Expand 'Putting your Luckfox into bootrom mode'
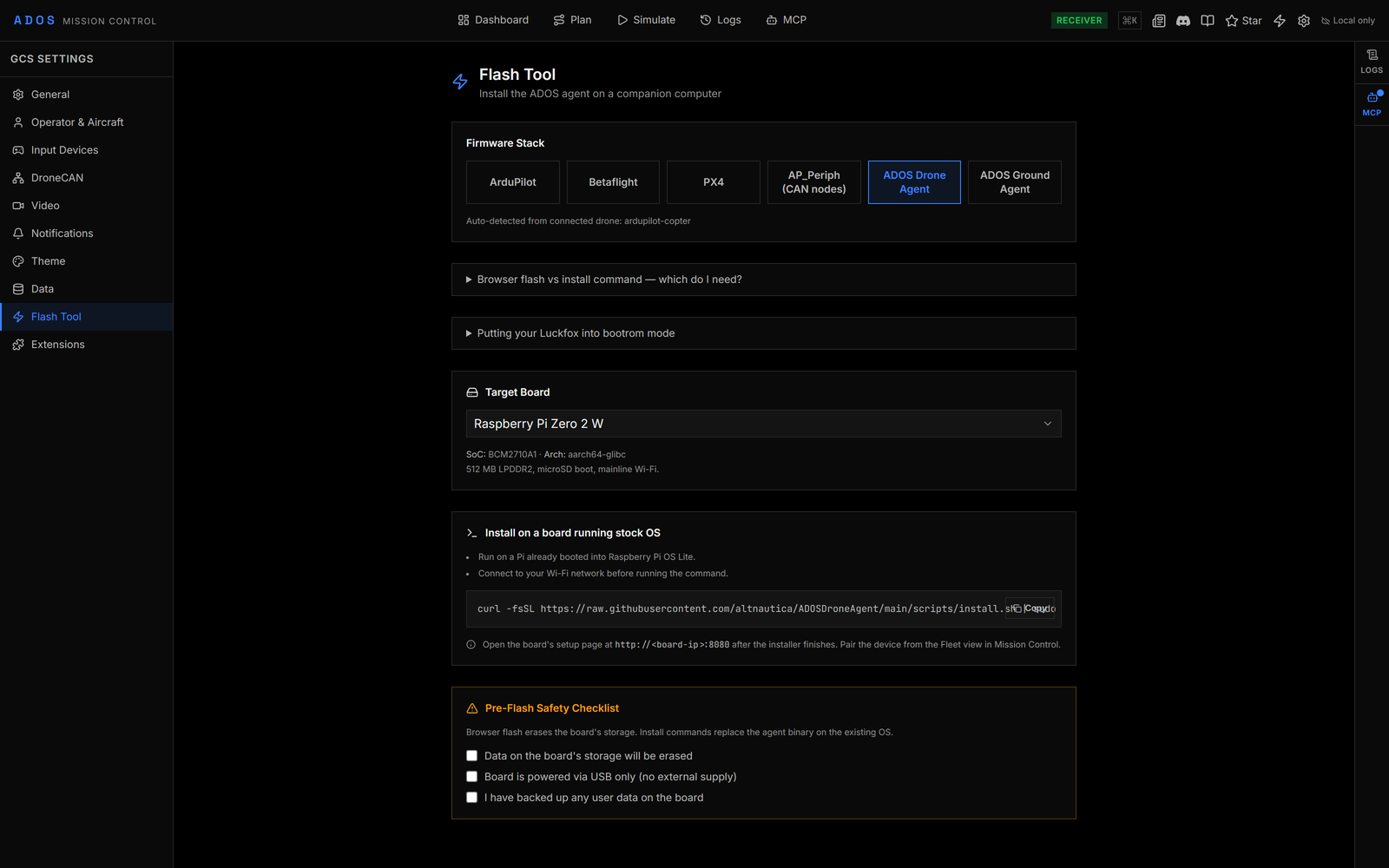 coord(763,333)
